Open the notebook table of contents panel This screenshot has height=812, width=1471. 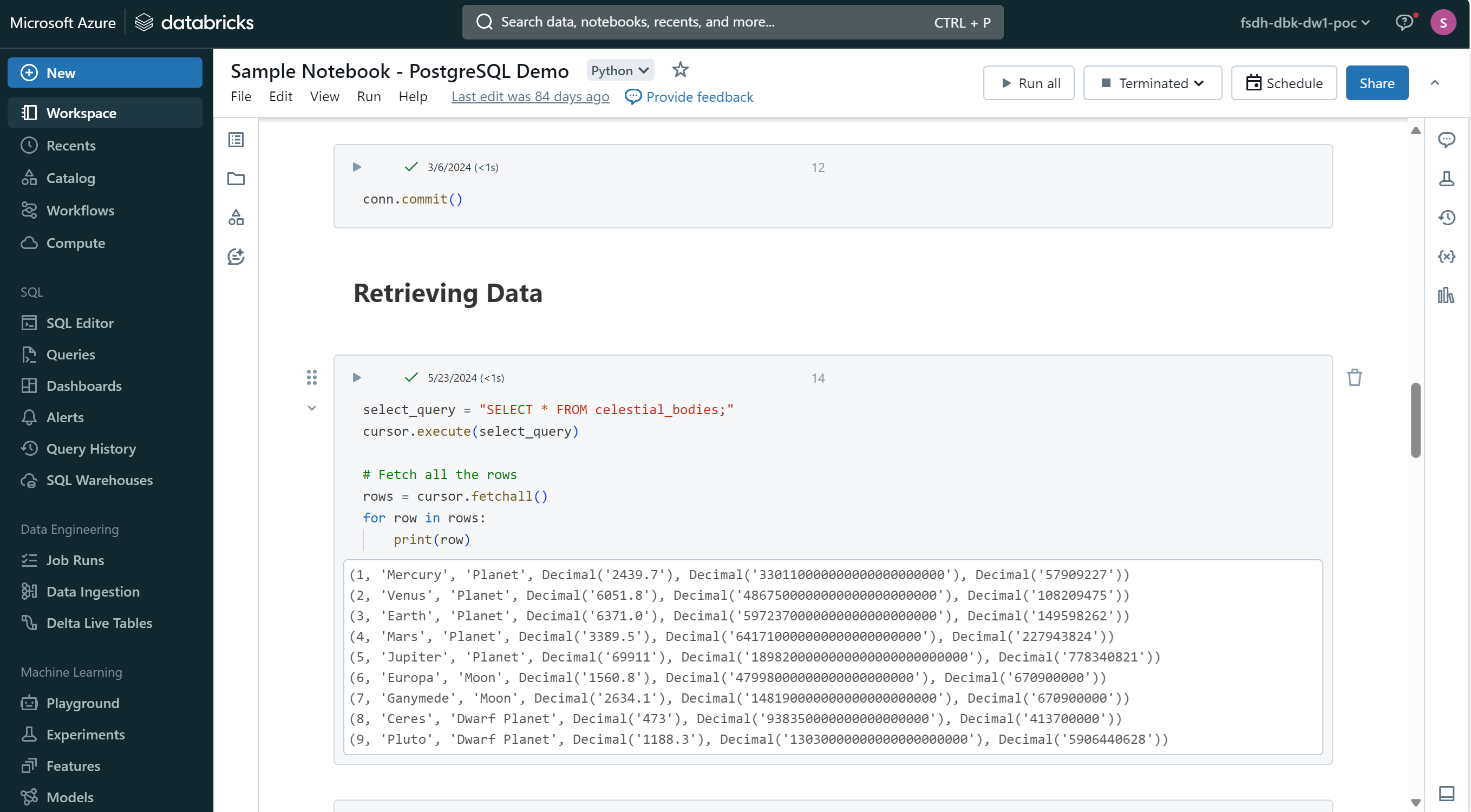[237, 139]
